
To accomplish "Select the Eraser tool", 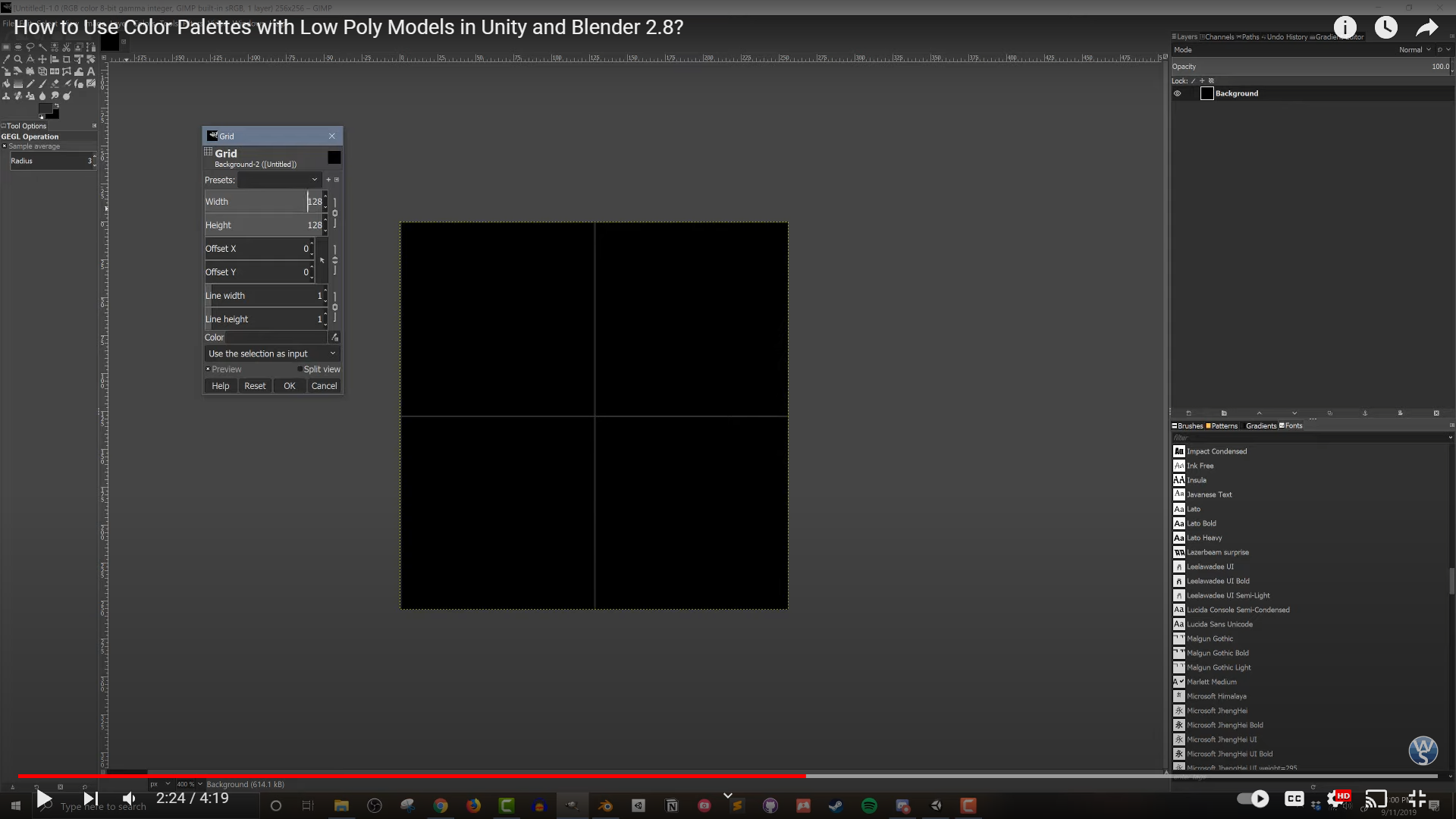I will coord(55,84).
